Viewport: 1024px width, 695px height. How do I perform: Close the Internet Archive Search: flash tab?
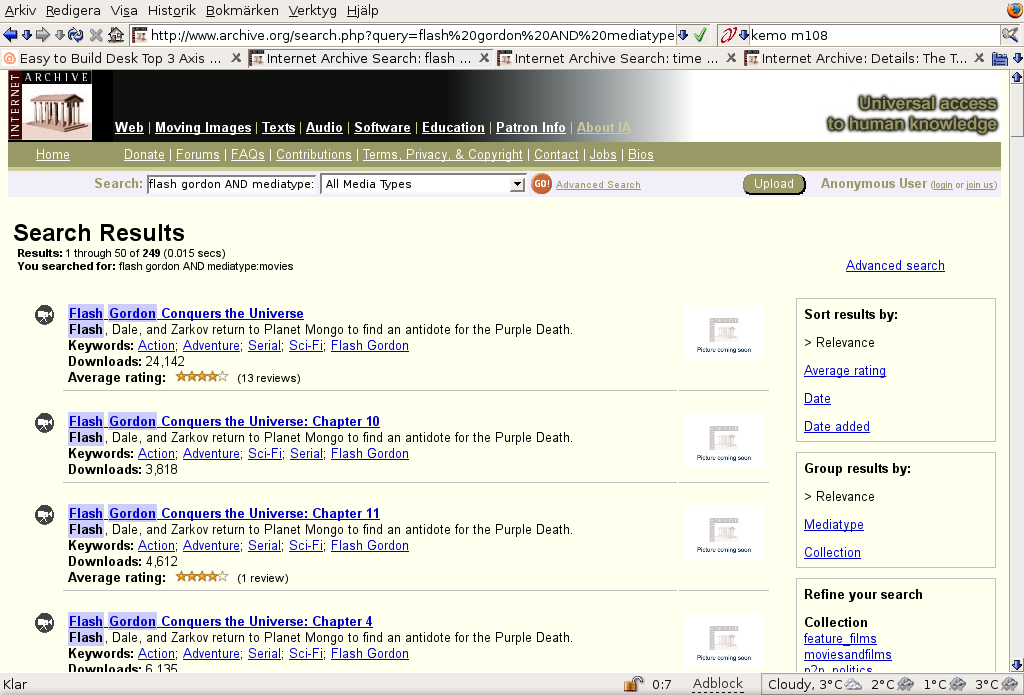484,58
